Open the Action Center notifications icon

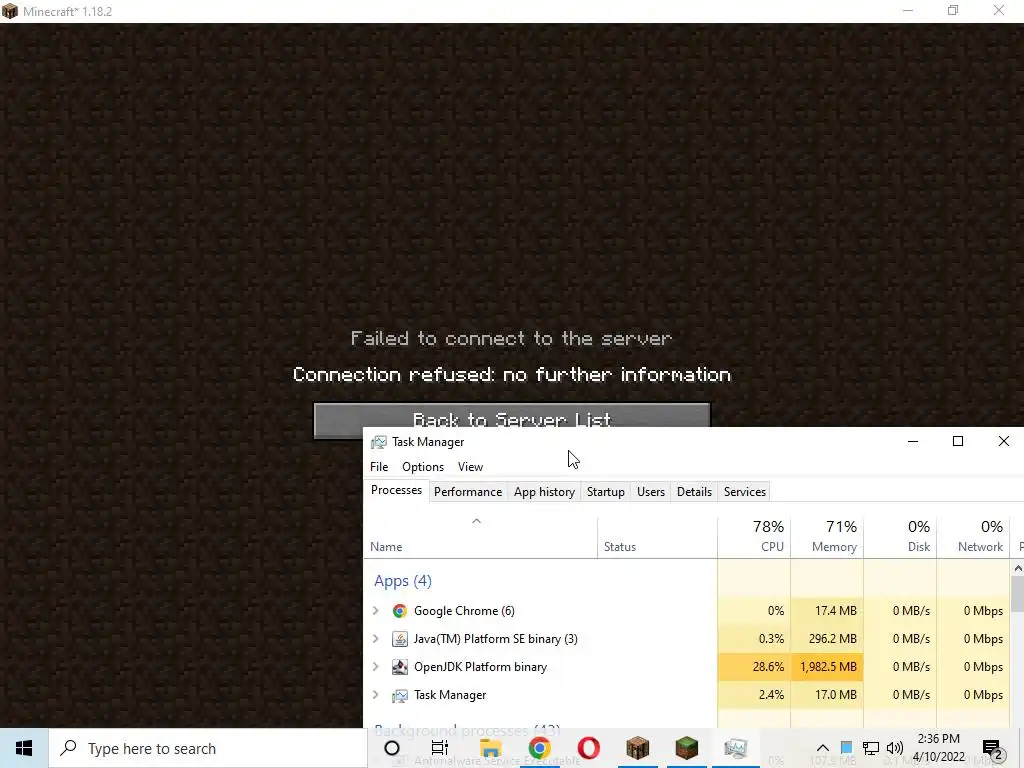[x=992, y=748]
